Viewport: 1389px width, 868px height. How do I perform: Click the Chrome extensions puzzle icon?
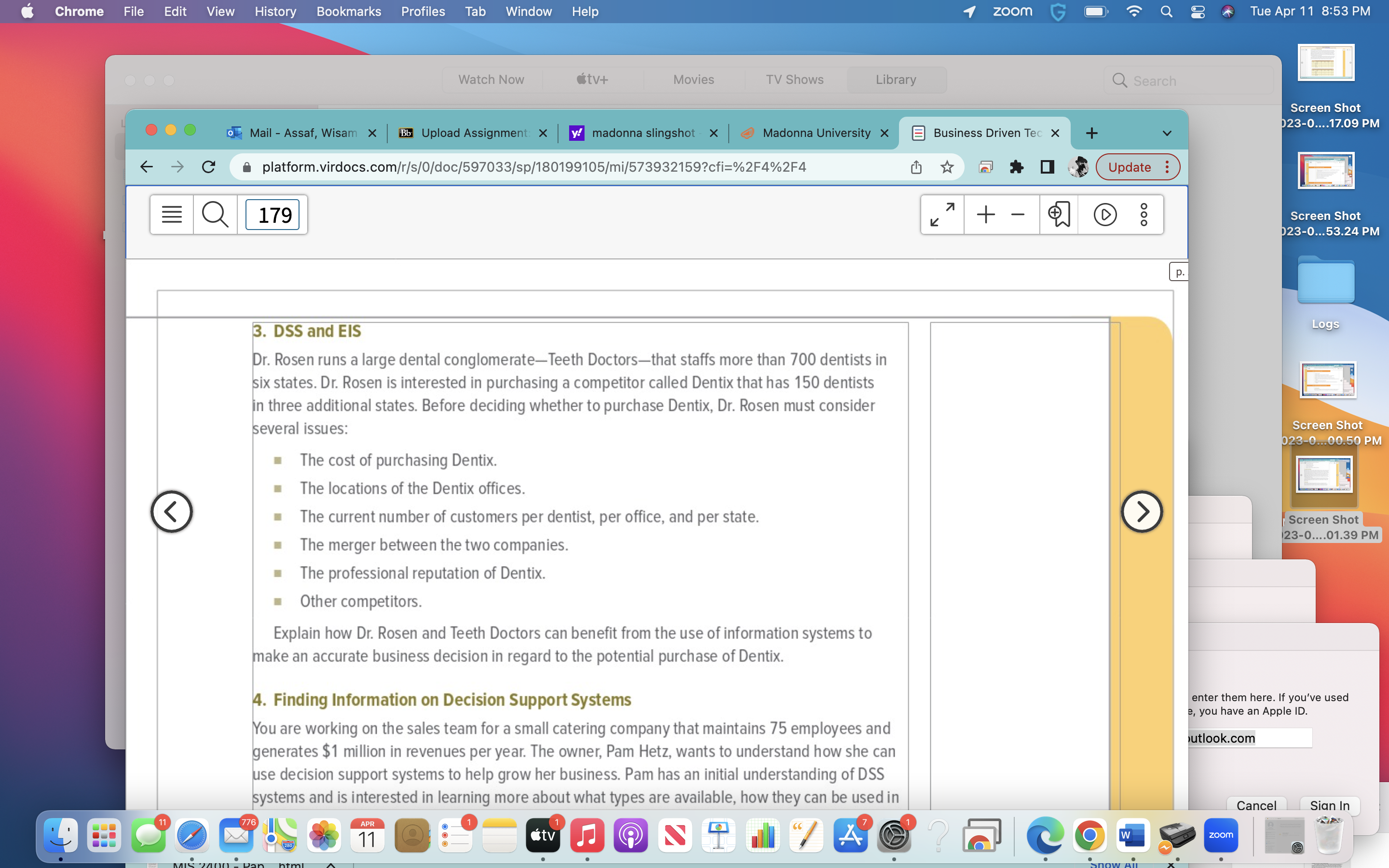1016,167
